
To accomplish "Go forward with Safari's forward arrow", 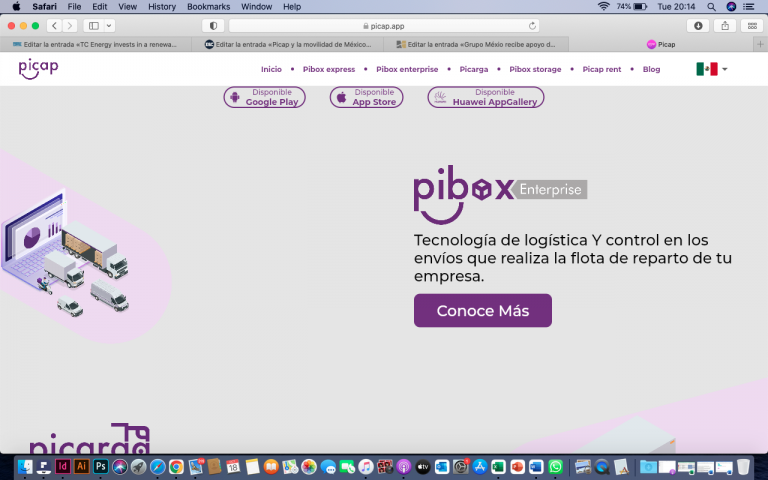I will pyautogui.click(x=70, y=25).
